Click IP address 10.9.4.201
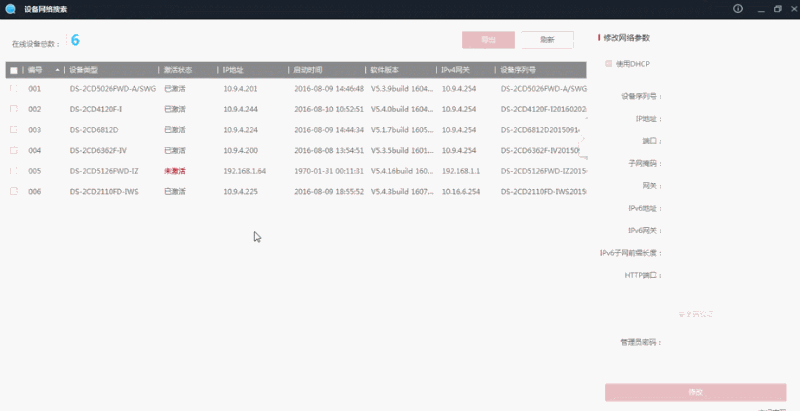The height and width of the screenshot is (411, 800). tap(240, 89)
